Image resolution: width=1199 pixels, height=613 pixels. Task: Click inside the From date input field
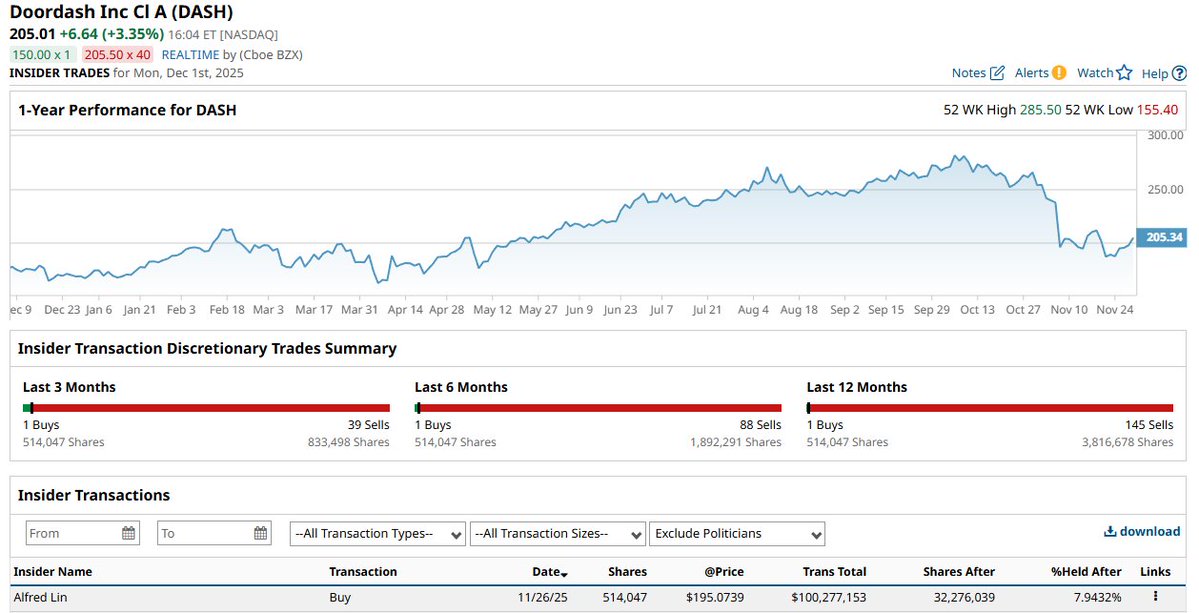(x=70, y=532)
